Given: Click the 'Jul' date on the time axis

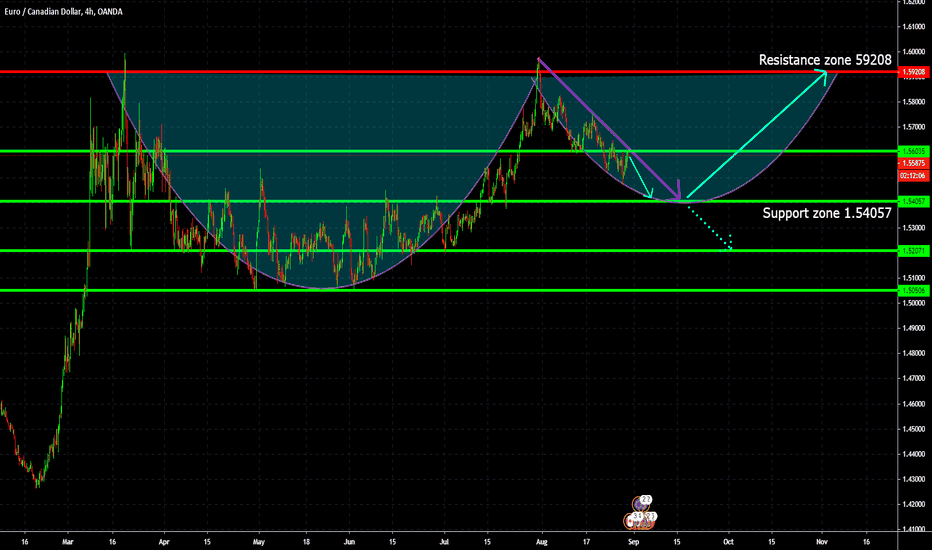Looking at the screenshot, I should [444, 542].
